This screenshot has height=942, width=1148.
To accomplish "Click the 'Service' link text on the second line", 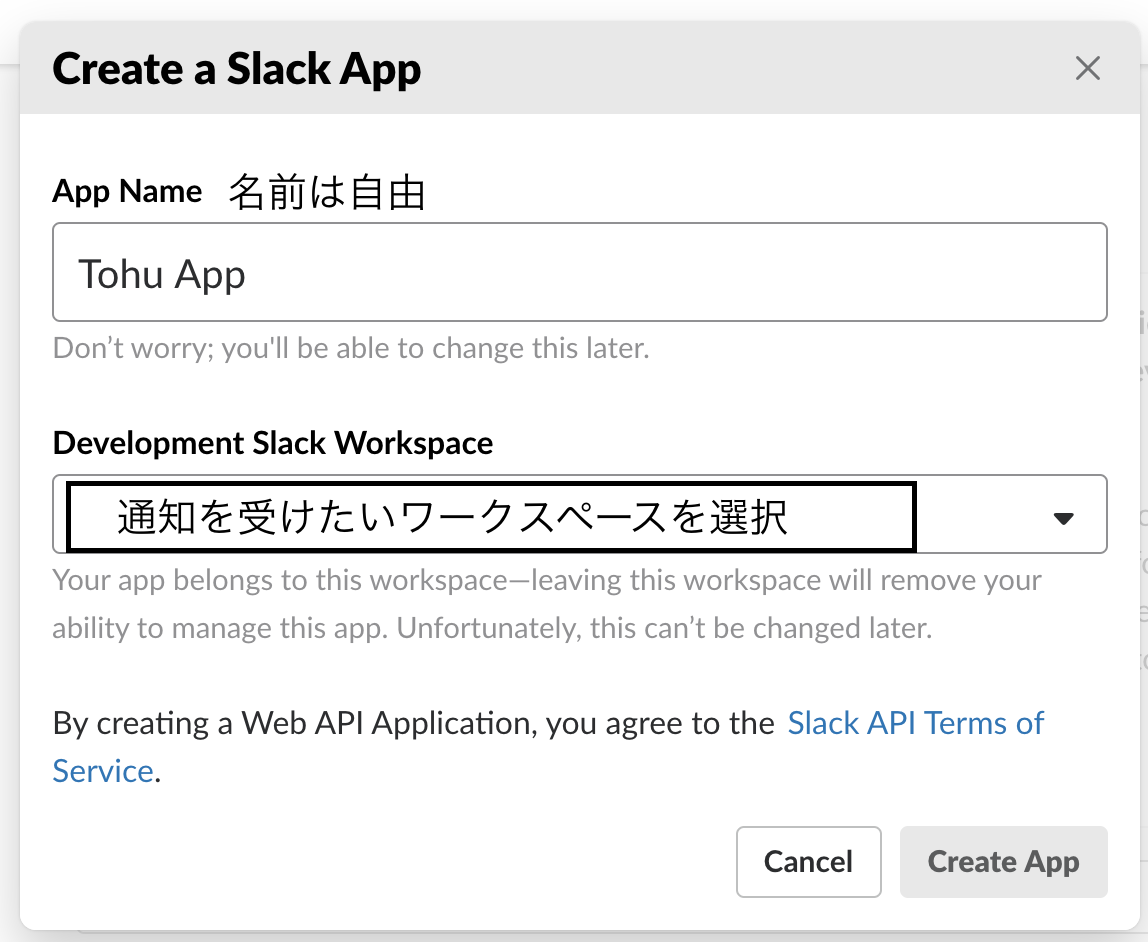I will [103, 771].
